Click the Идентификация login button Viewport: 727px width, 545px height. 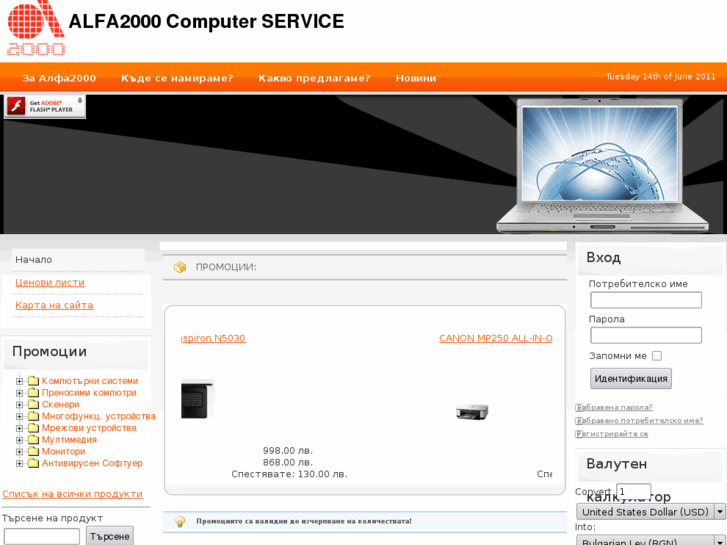(631, 378)
